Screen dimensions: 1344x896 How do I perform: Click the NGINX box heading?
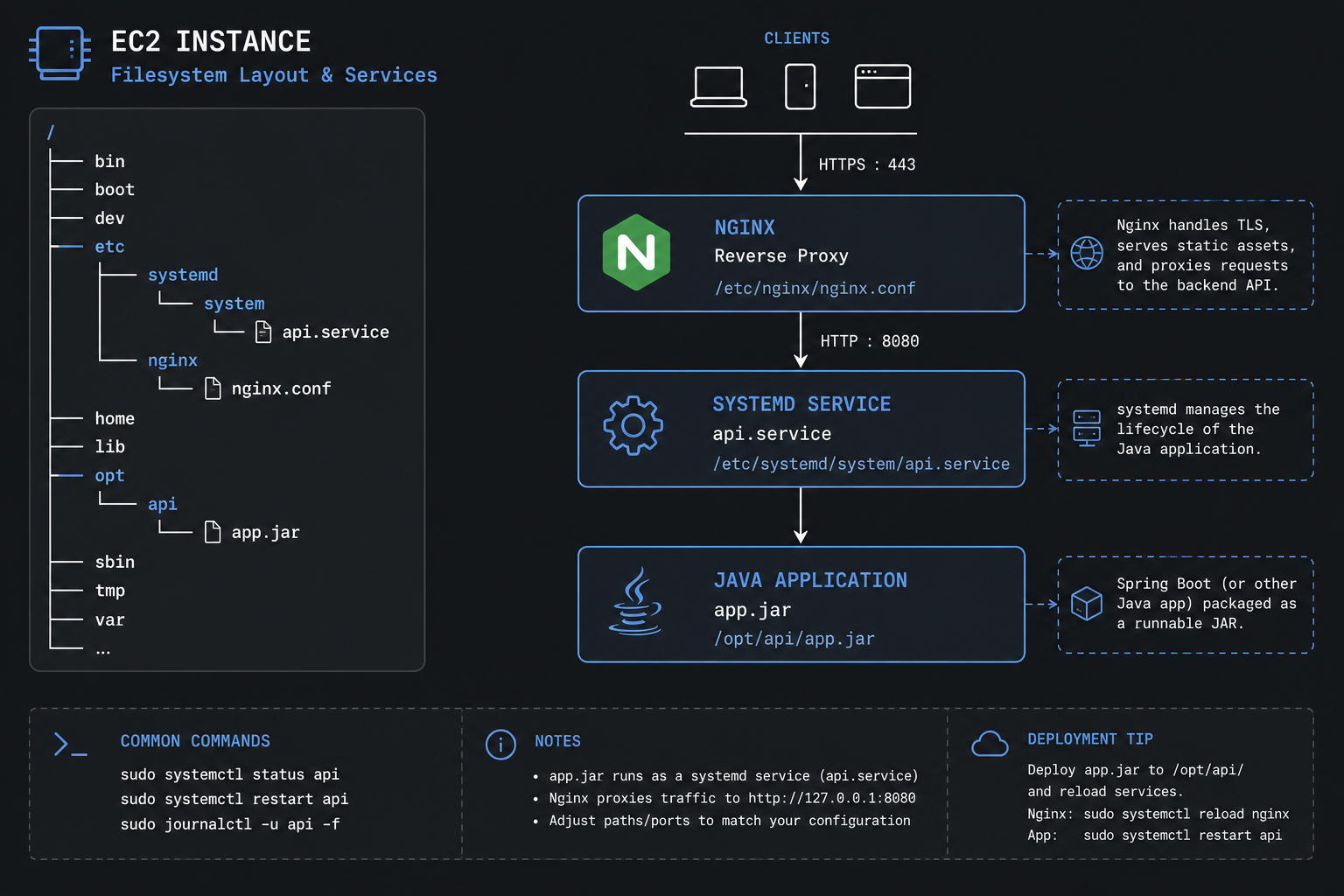tap(745, 227)
